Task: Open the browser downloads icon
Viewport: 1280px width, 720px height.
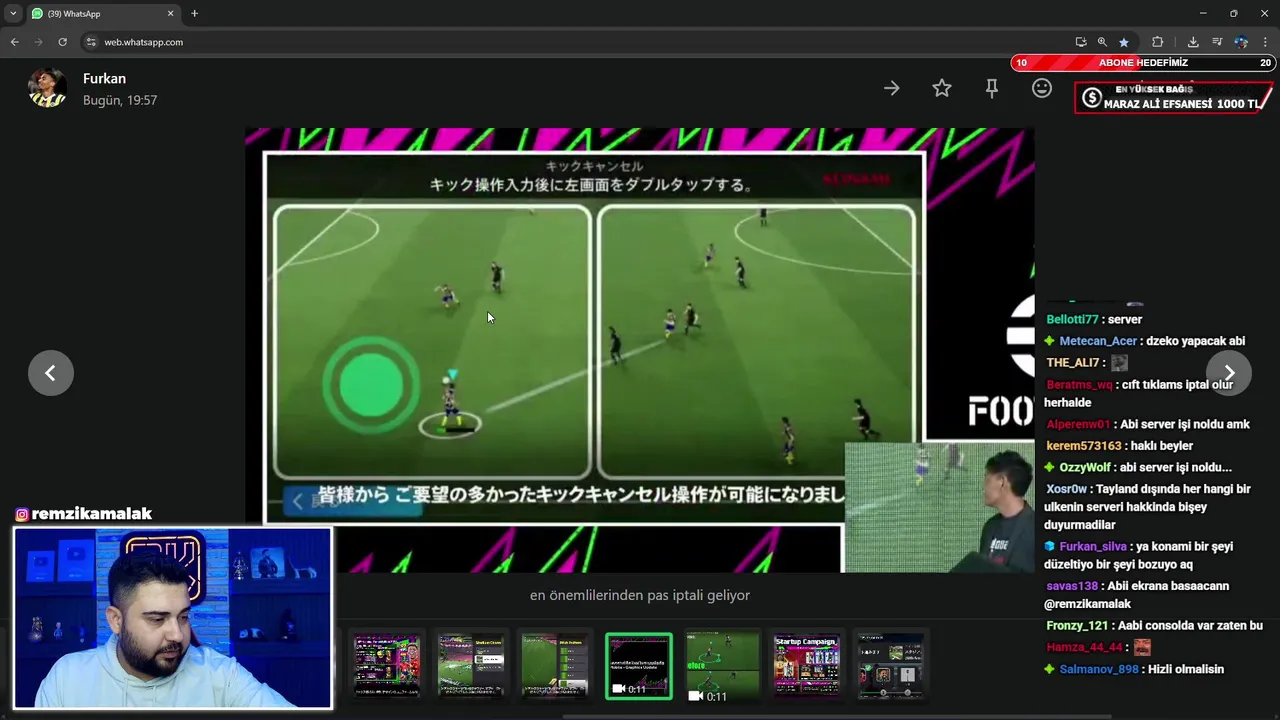Action: 1193,42
